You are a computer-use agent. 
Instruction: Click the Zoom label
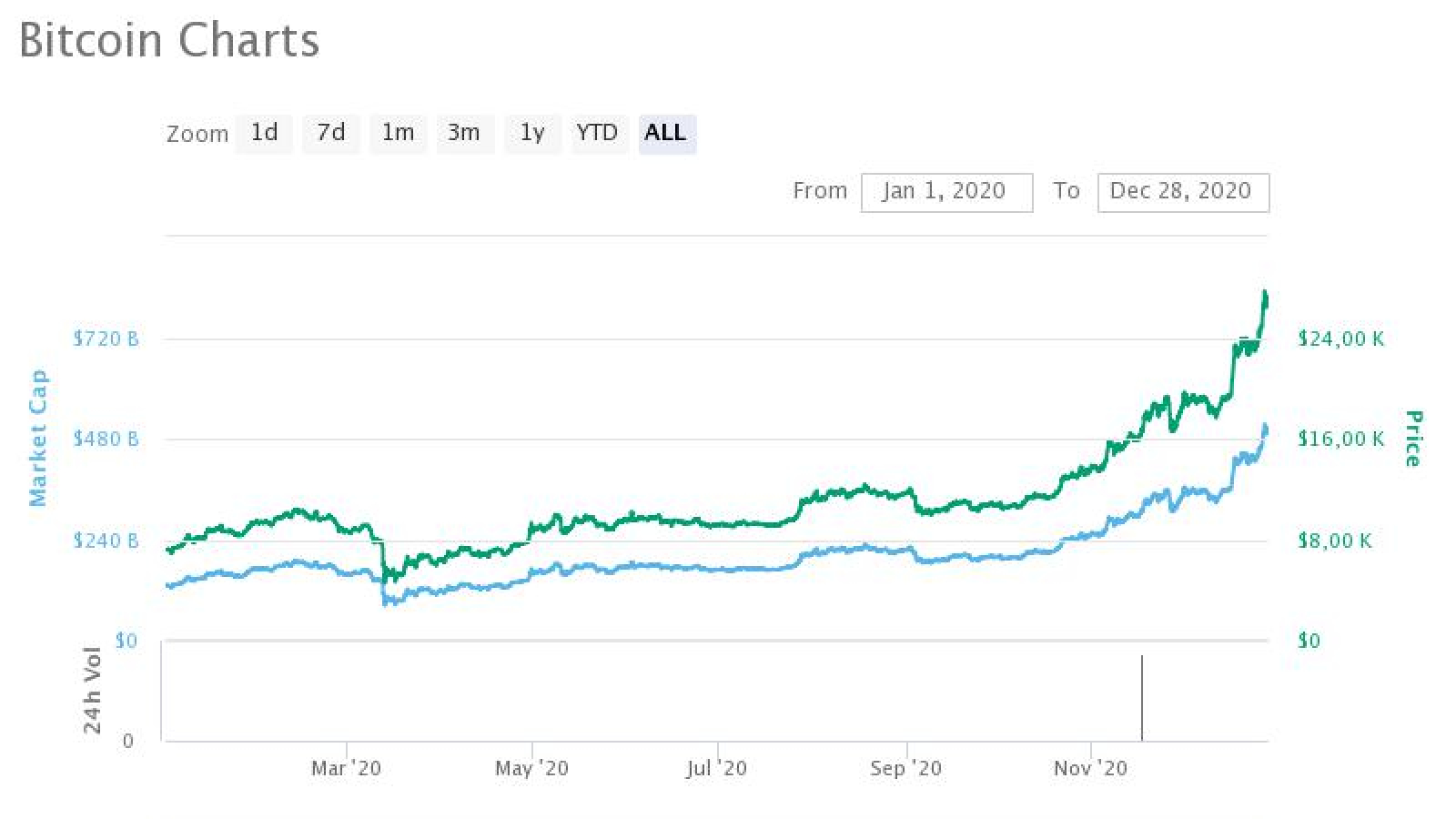197,135
